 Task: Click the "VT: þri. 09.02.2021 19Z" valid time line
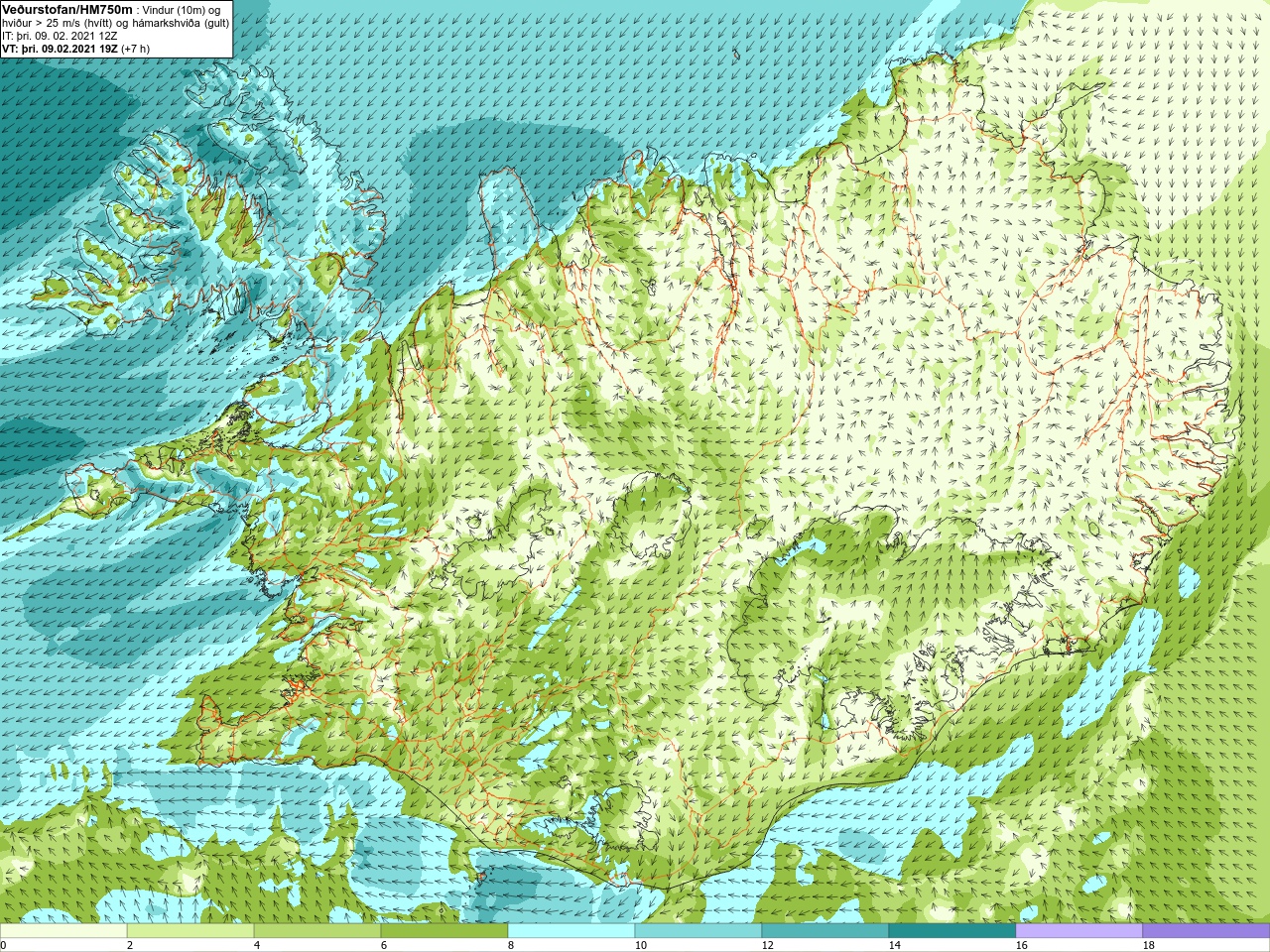point(60,49)
